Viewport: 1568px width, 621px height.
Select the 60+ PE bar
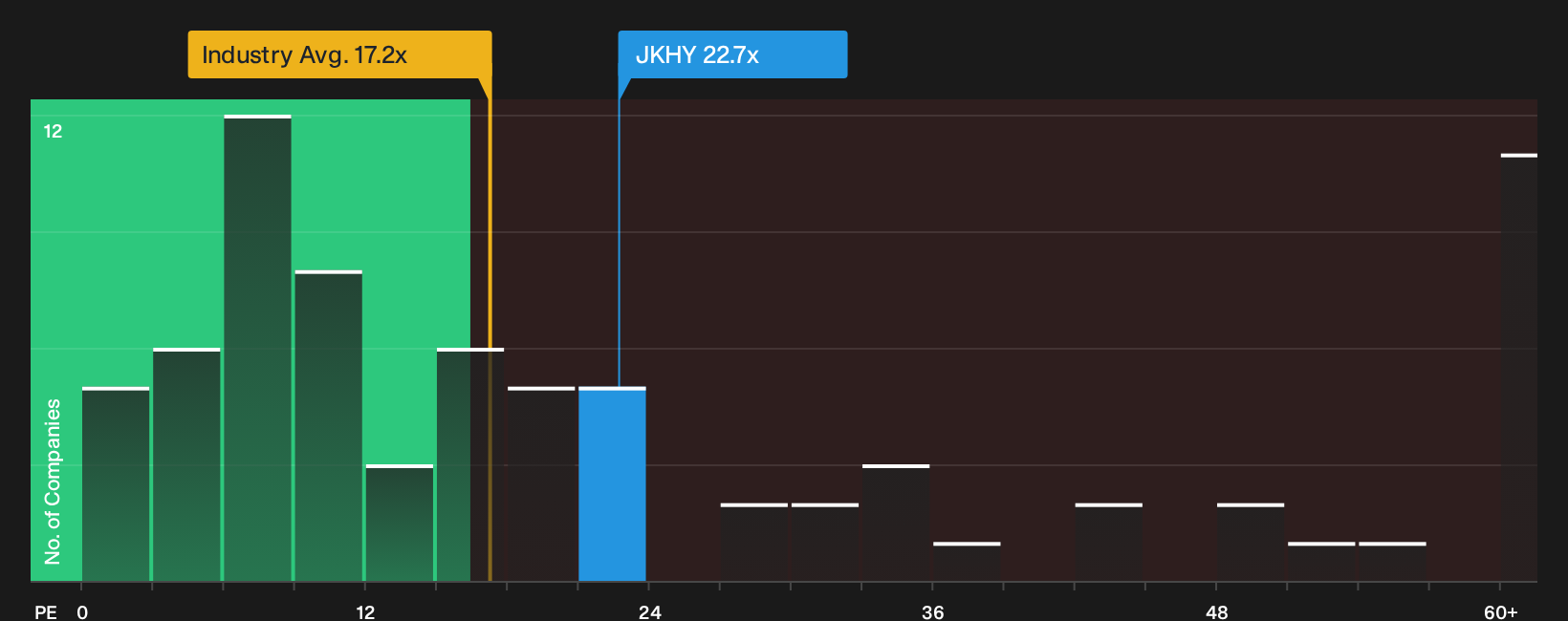pos(1518,368)
